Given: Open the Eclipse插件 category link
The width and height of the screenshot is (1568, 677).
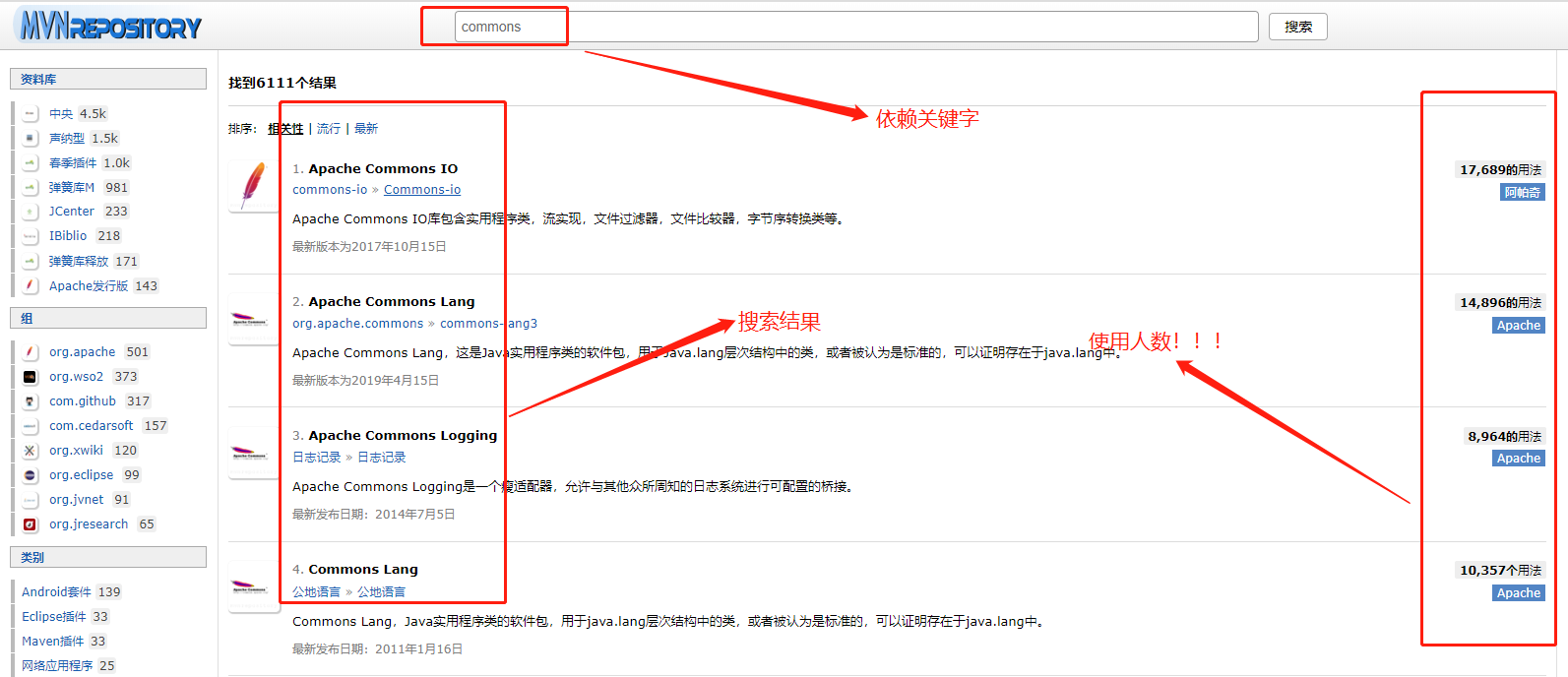Looking at the screenshot, I should (54, 617).
